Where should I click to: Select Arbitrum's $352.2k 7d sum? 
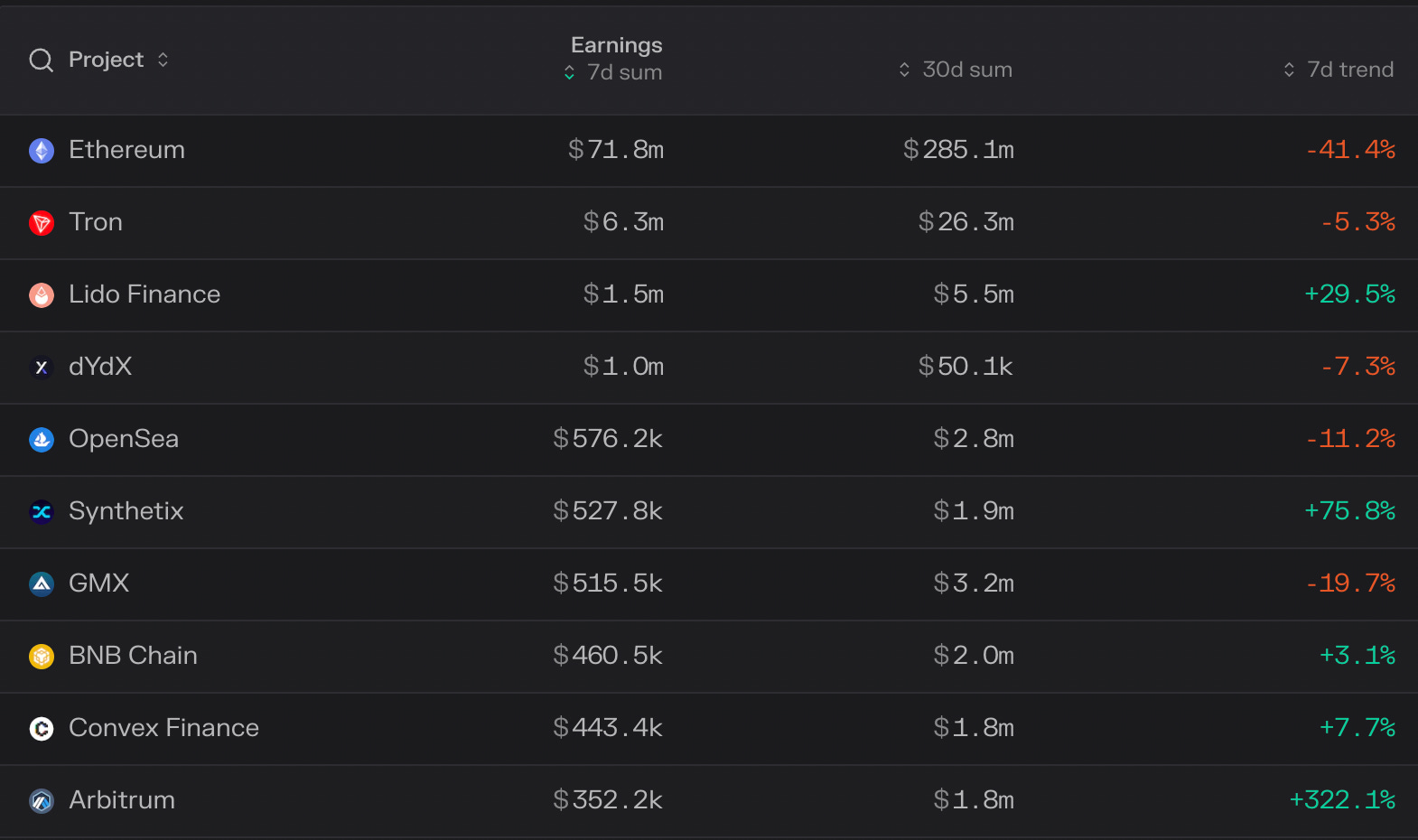click(x=608, y=800)
